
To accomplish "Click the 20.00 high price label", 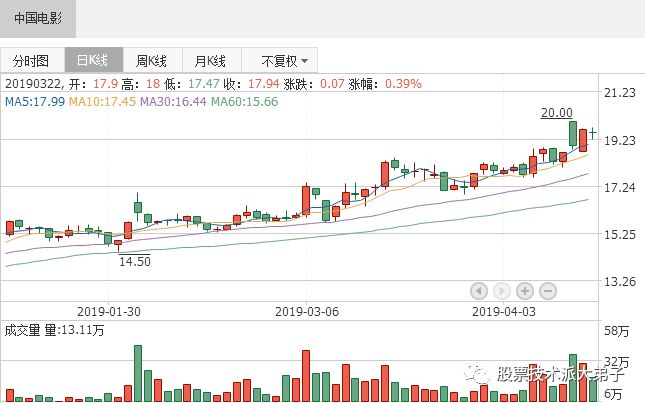I will [557, 113].
